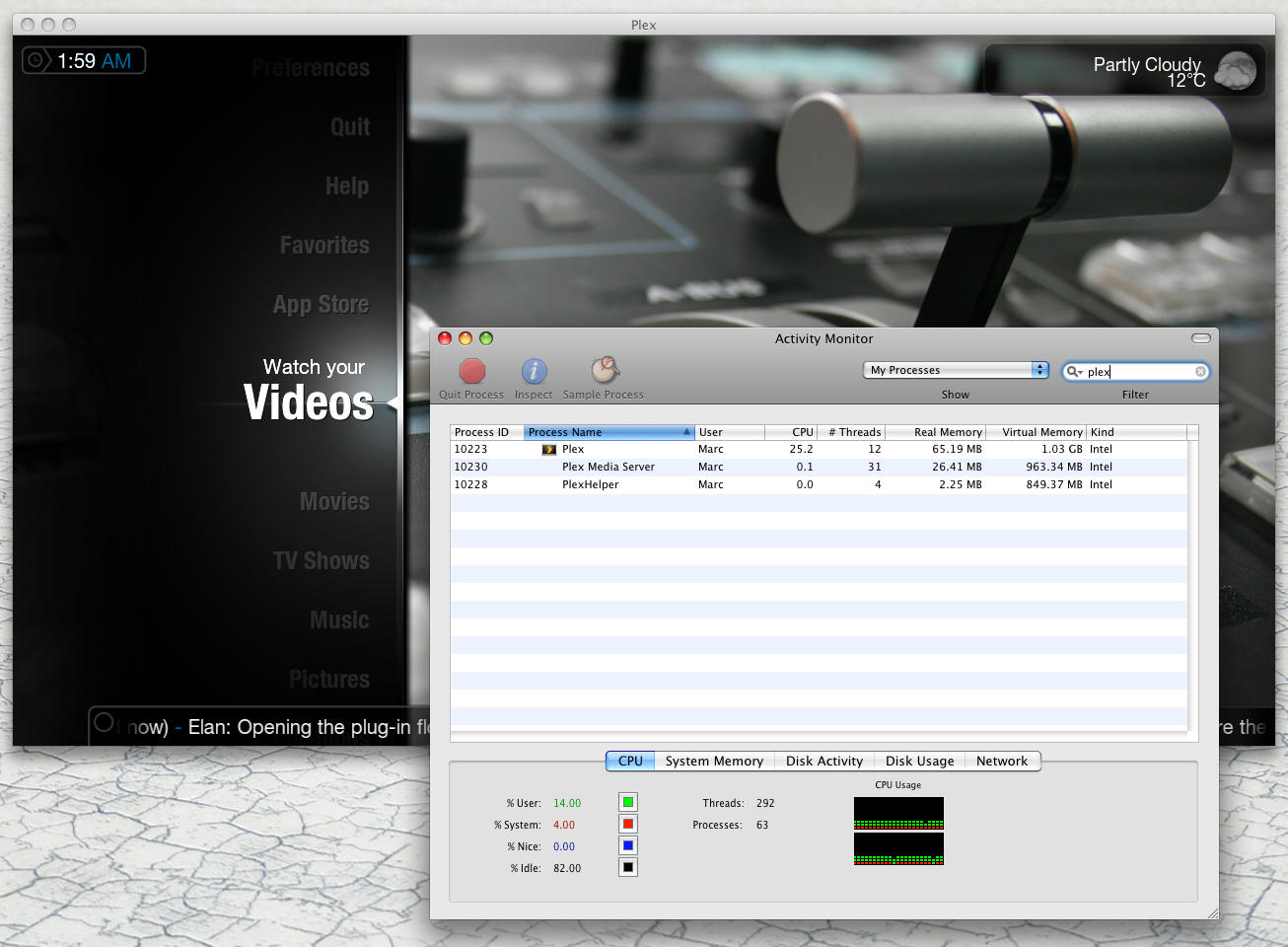Image resolution: width=1288 pixels, height=947 pixels.
Task: Click the red % System color swatch
Action: [x=628, y=824]
